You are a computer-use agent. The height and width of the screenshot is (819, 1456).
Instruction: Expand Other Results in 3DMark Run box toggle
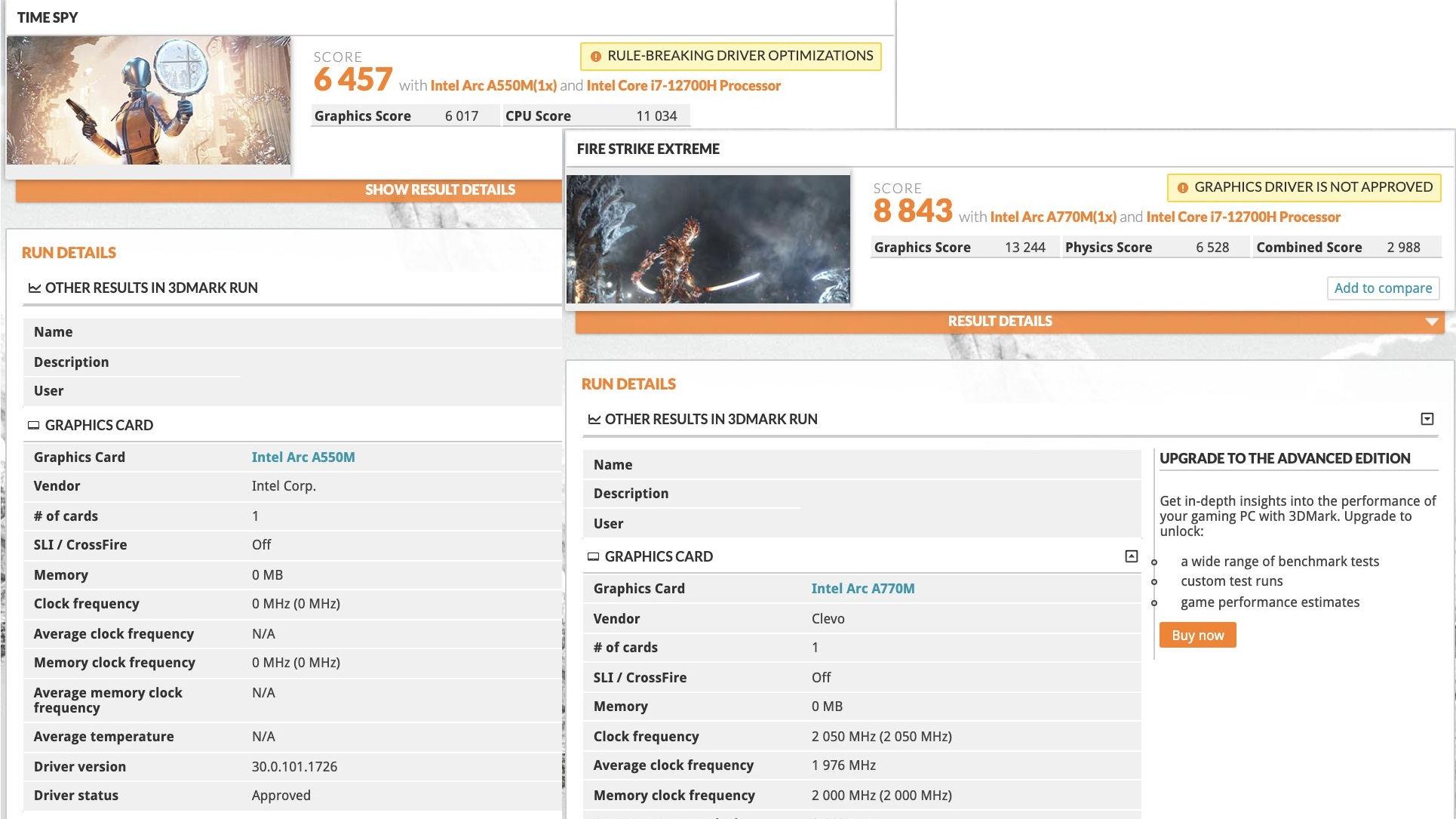tap(1427, 419)
